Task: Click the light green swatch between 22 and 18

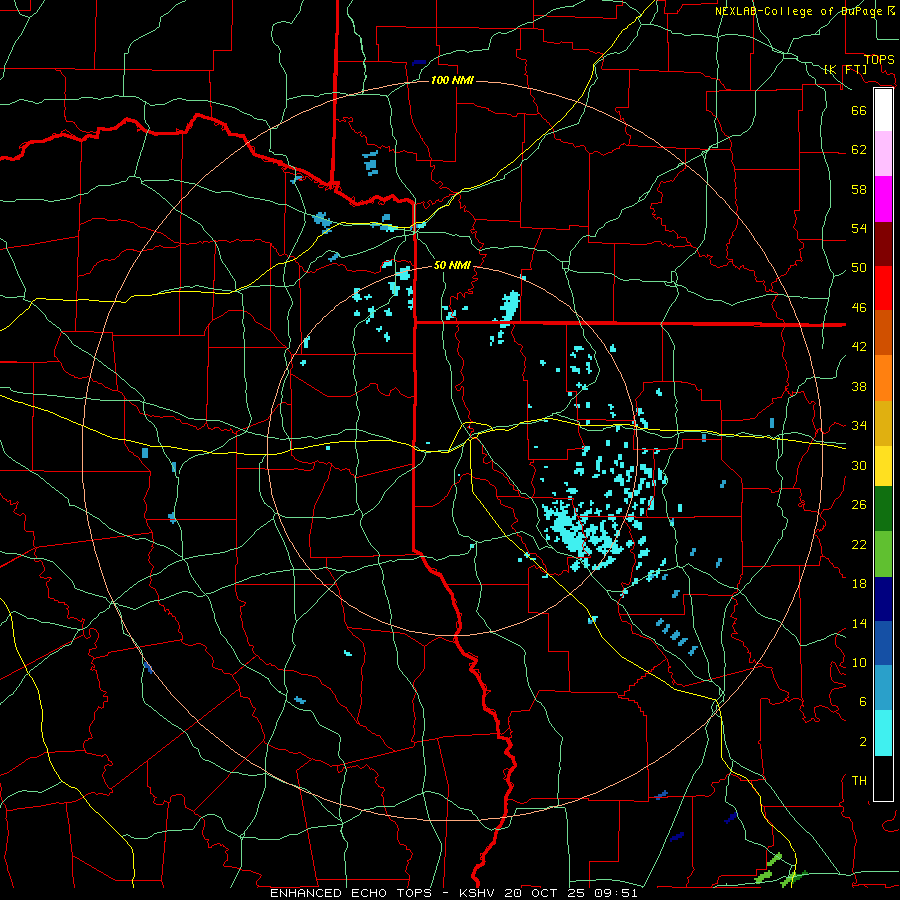Action: point(883,554)
